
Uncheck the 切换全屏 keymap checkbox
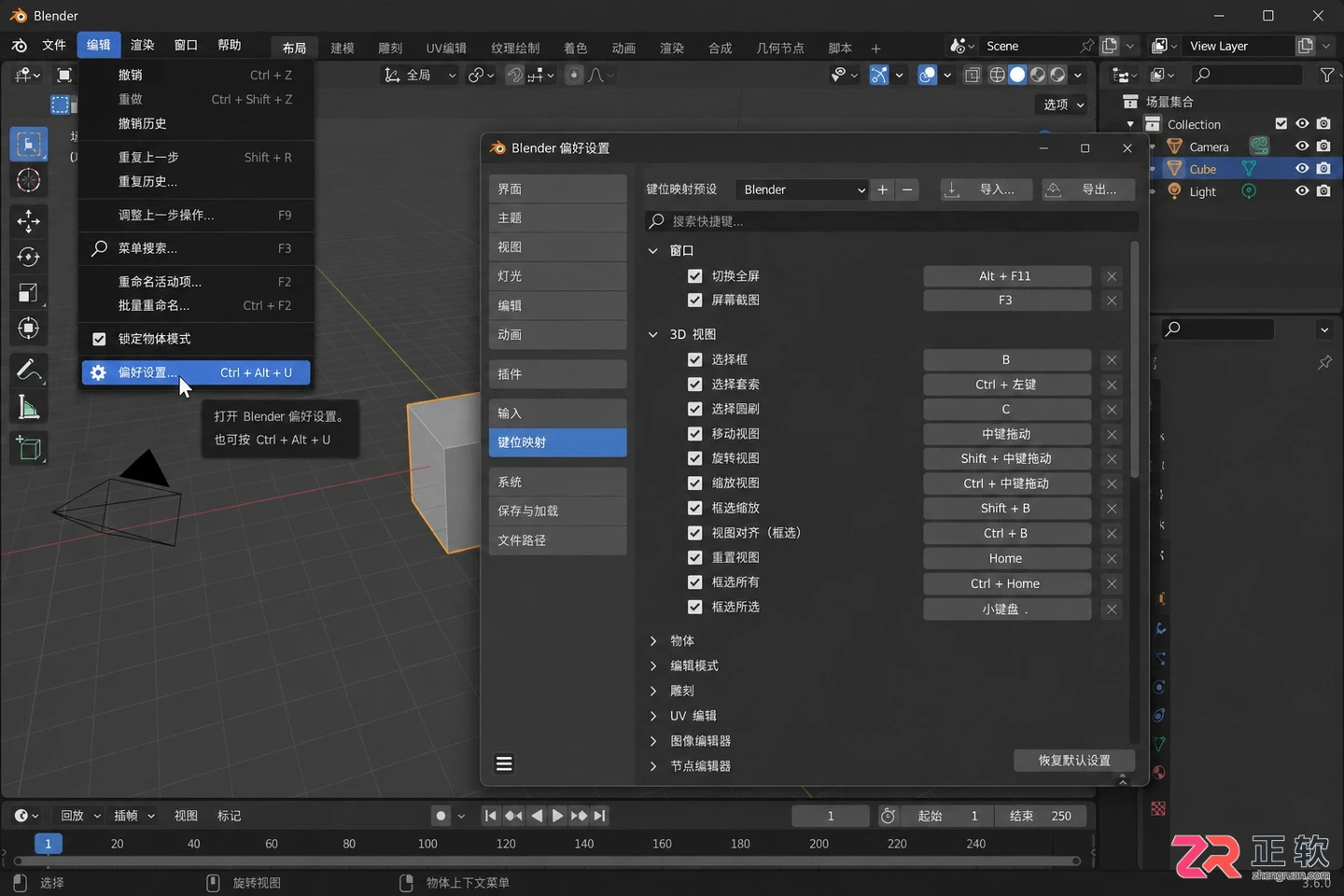694,276
